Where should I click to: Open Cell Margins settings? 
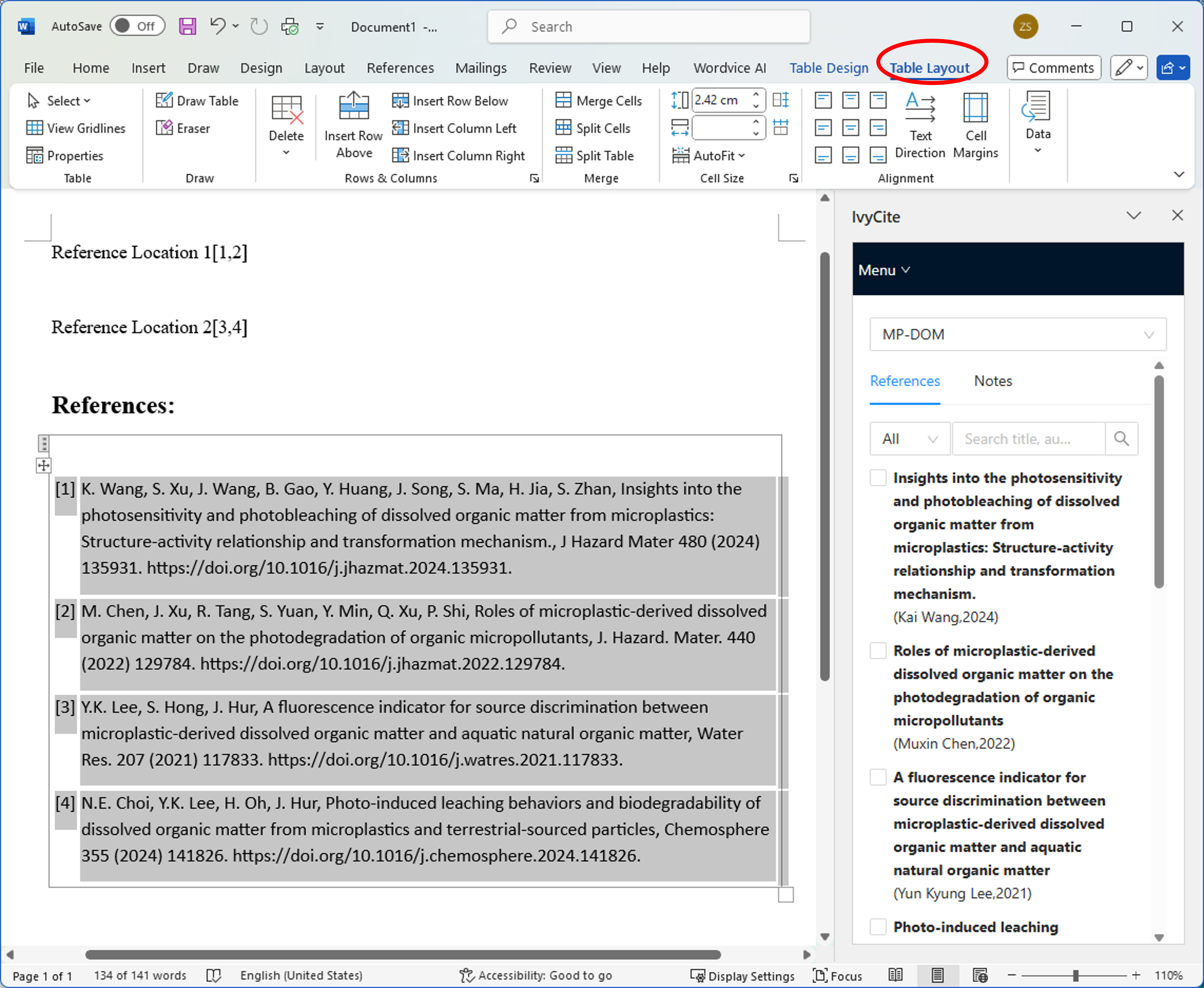click(x=975, y=126)
